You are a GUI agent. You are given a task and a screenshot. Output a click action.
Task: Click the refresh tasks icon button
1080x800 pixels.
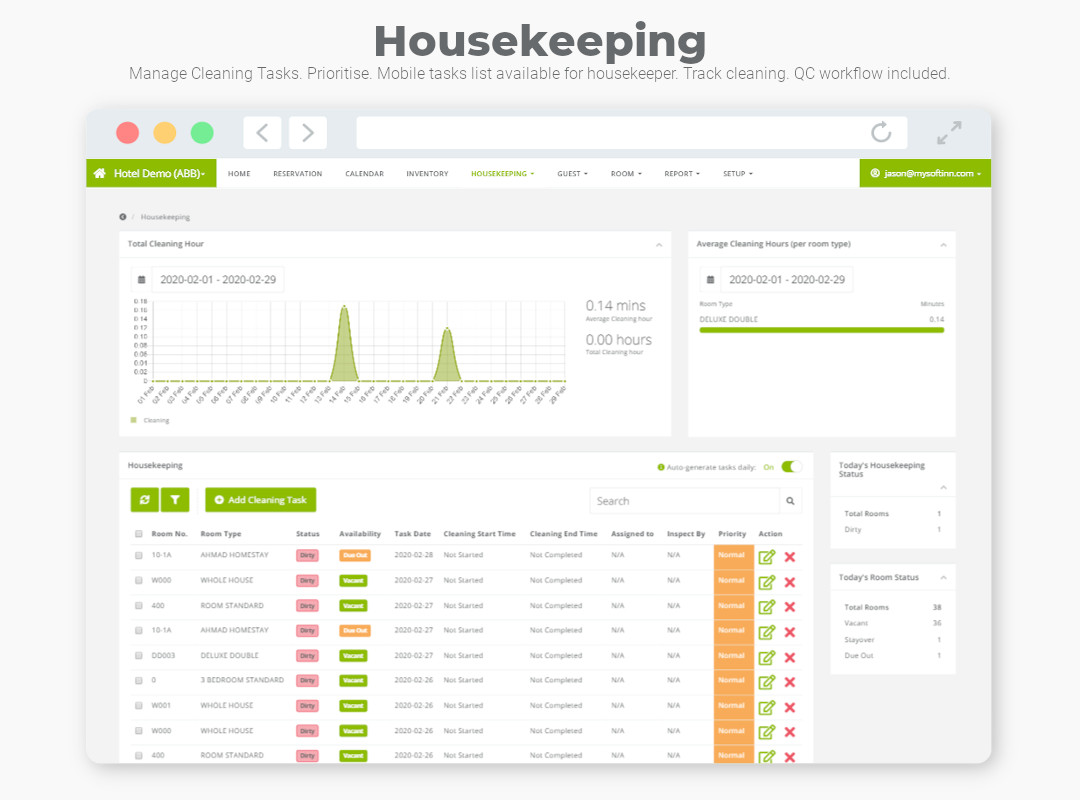145,500
